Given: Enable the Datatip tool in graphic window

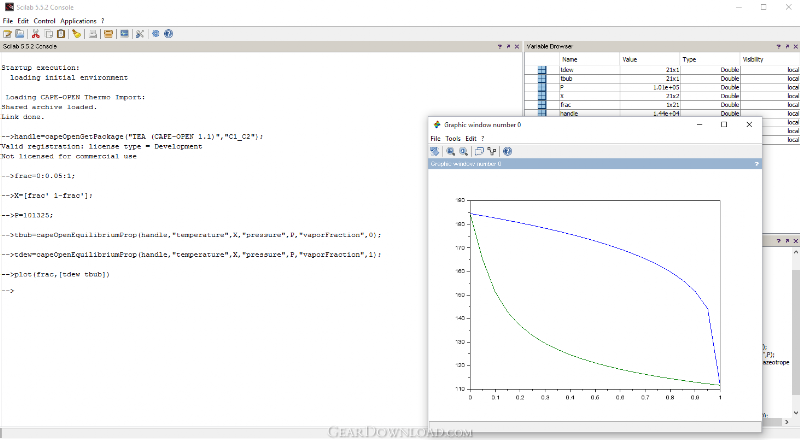Looking at the screenshot, I should [492, 151].
